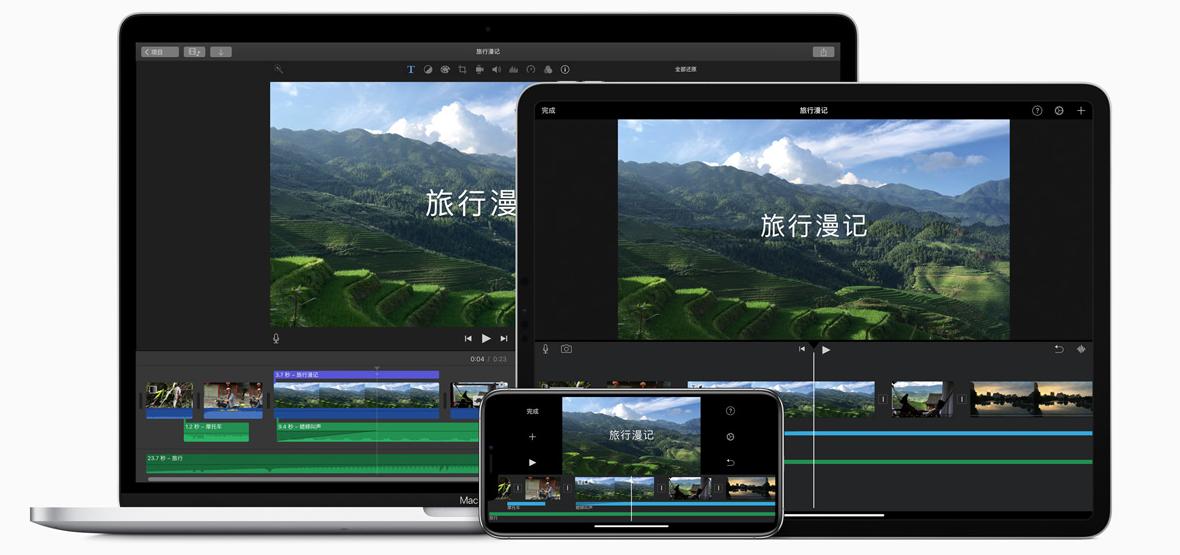Click voiceover microphone under MacBook viewer
The height and width of the screenshot is (555, 1180).
[276, 338]
